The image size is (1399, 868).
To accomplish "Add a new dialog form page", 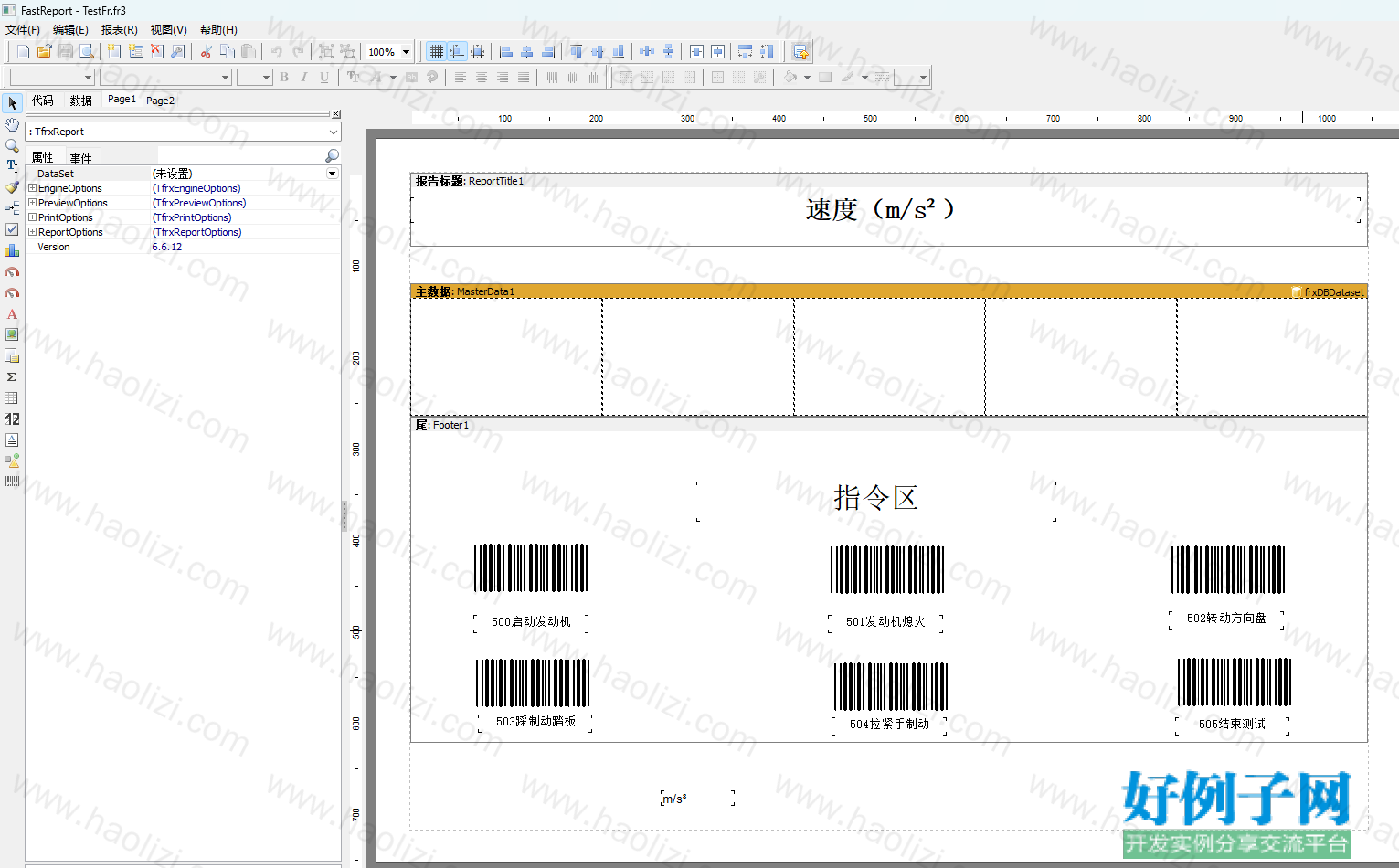I will pos(136,51).
